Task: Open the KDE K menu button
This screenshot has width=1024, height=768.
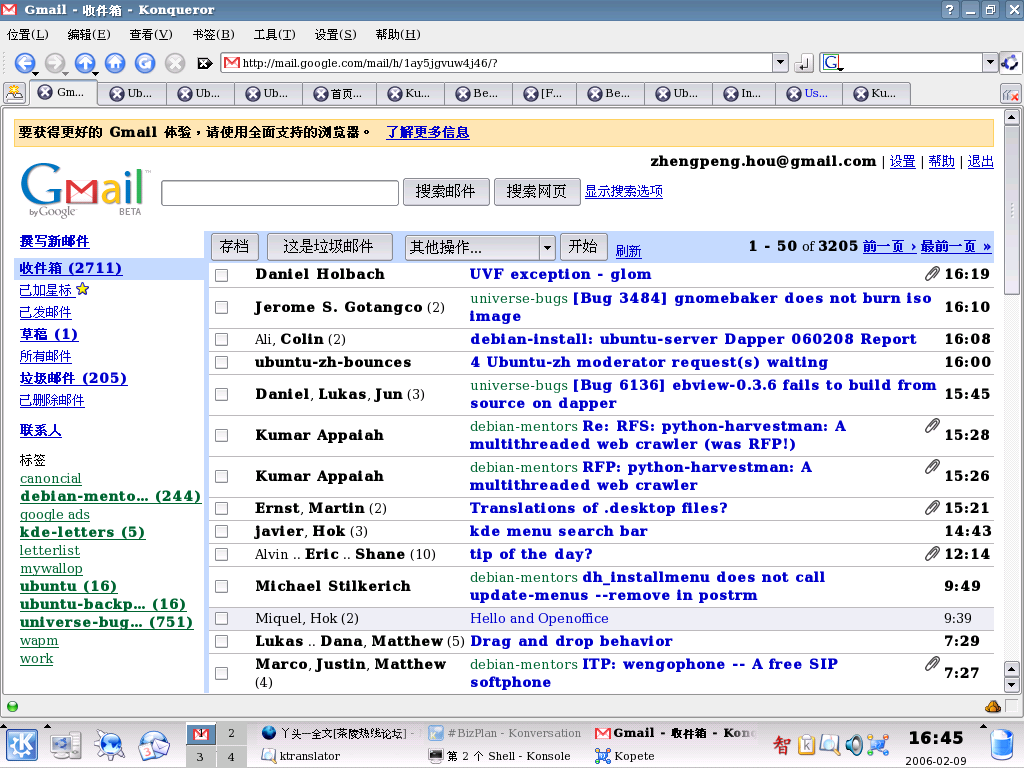Action: pyautogui.click(x=22, y=745)
